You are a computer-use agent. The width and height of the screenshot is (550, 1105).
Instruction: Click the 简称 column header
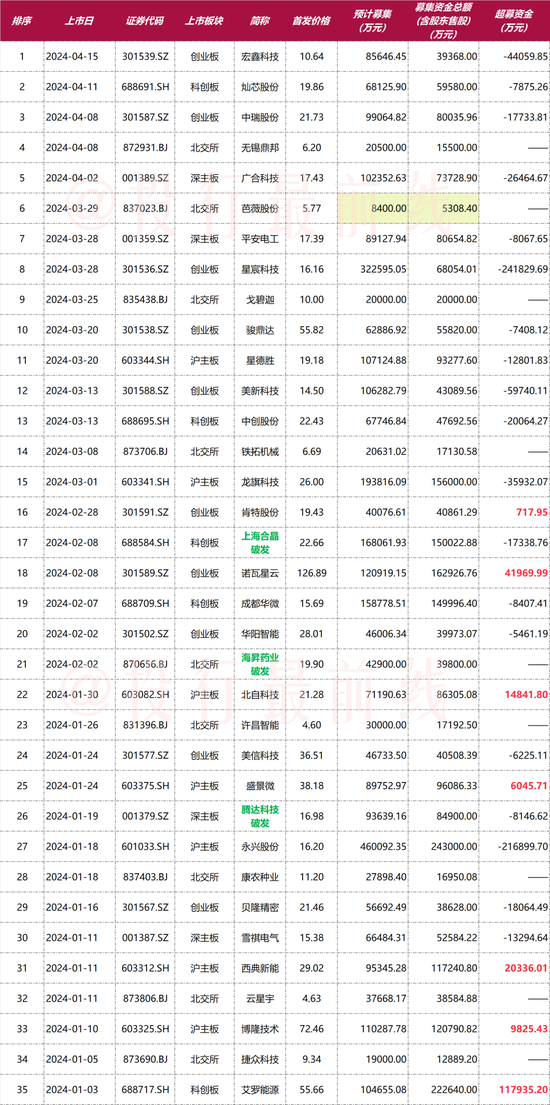(x=259, y=20)
